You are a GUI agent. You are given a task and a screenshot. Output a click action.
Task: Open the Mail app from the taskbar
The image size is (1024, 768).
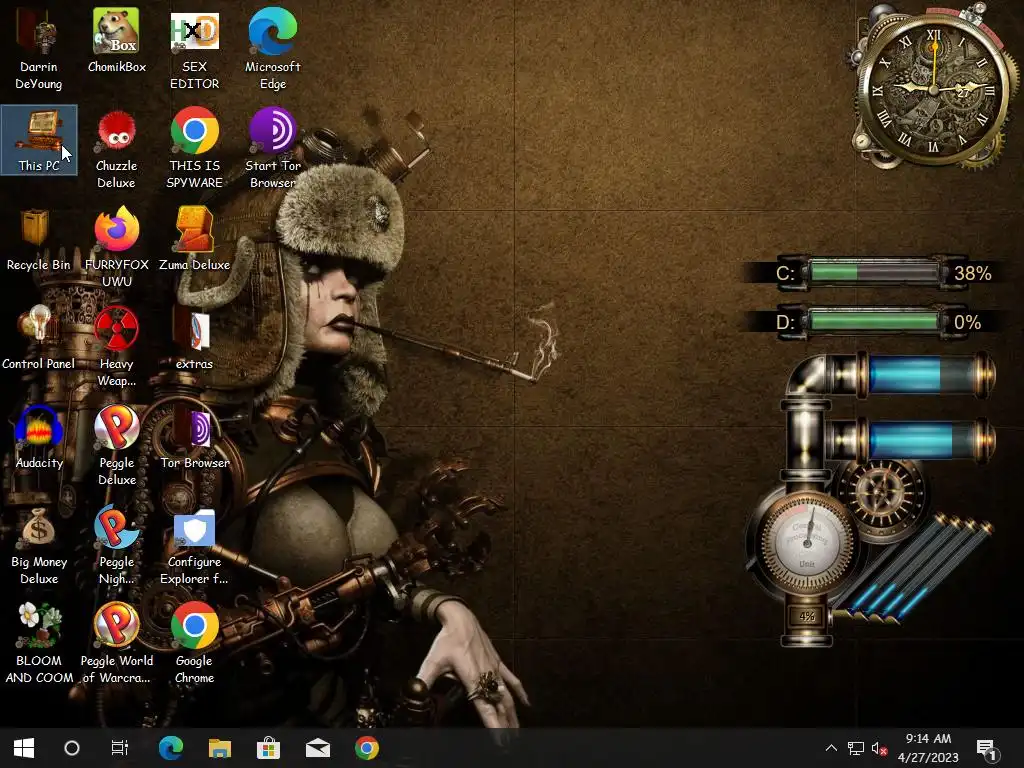coord(317,748)
